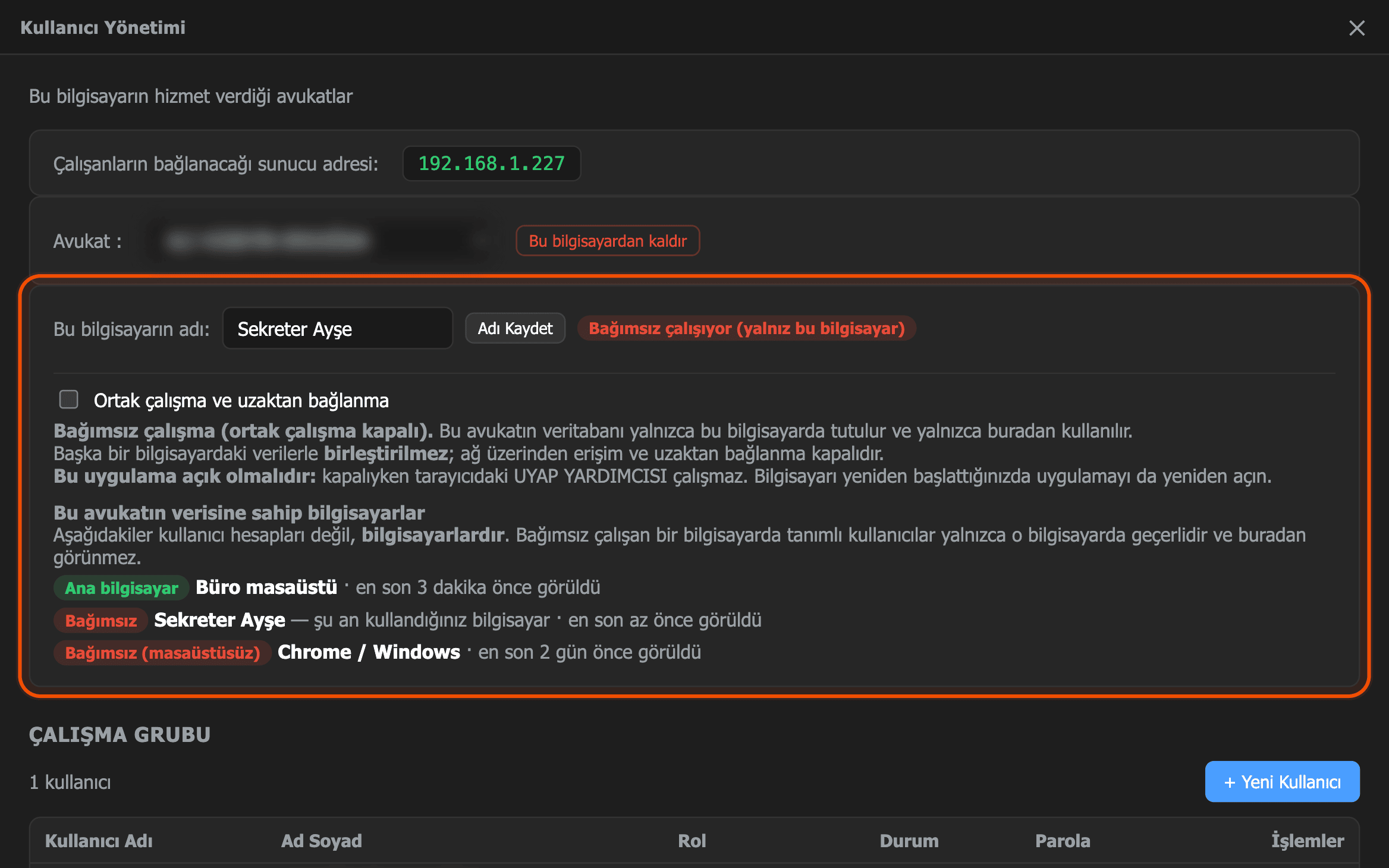Click the ÇALIŞMA GRUBU heading
1389x868 pixels.
tap(120, 735)
